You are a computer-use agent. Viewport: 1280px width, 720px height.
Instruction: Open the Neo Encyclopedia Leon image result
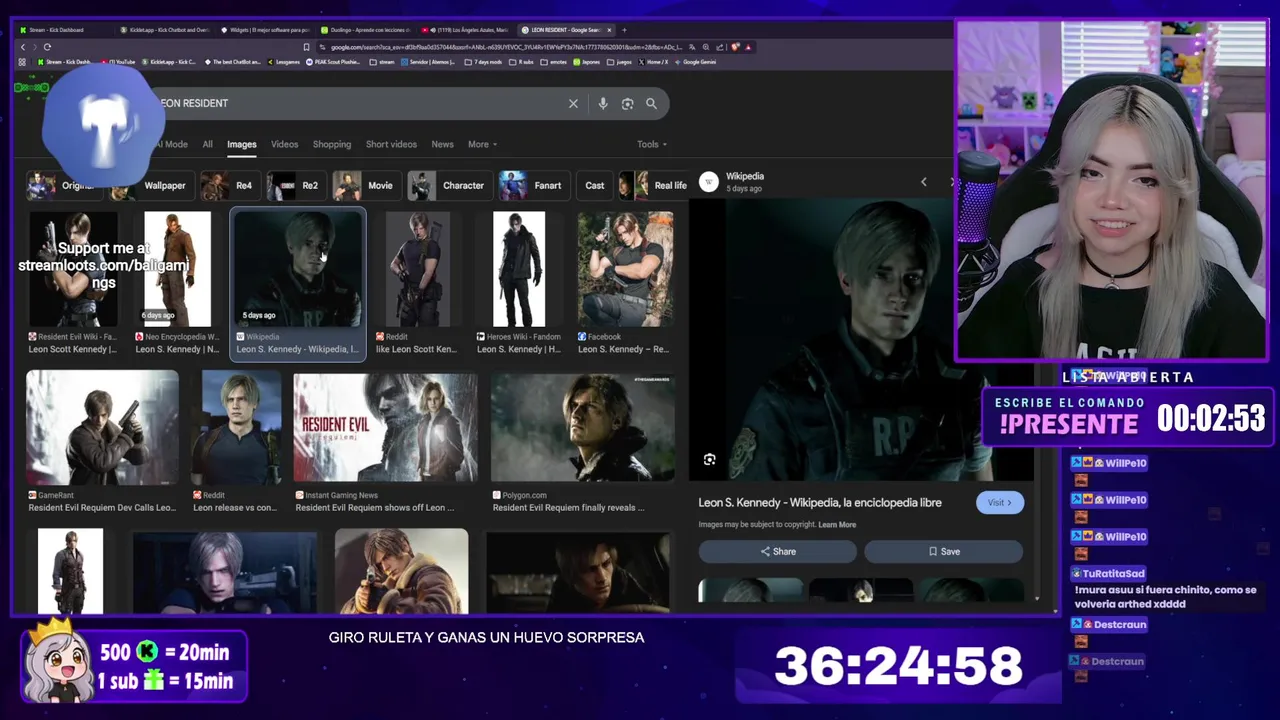point(177,267)
